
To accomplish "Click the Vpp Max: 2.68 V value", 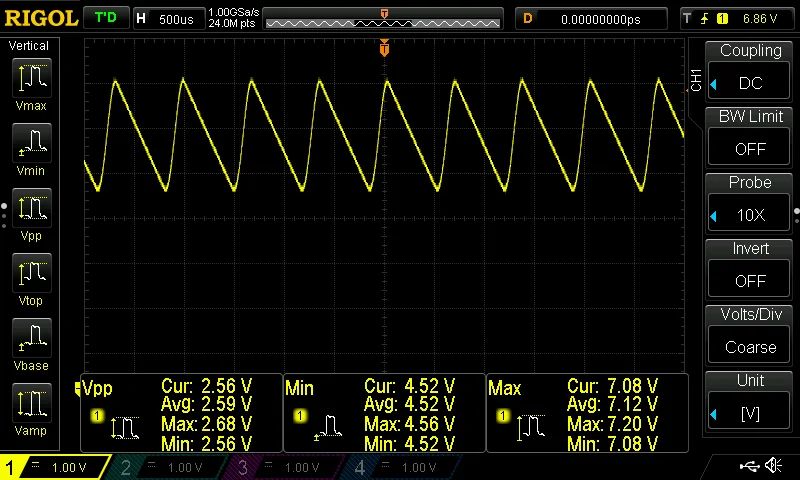I will click(x=207, y=424).
